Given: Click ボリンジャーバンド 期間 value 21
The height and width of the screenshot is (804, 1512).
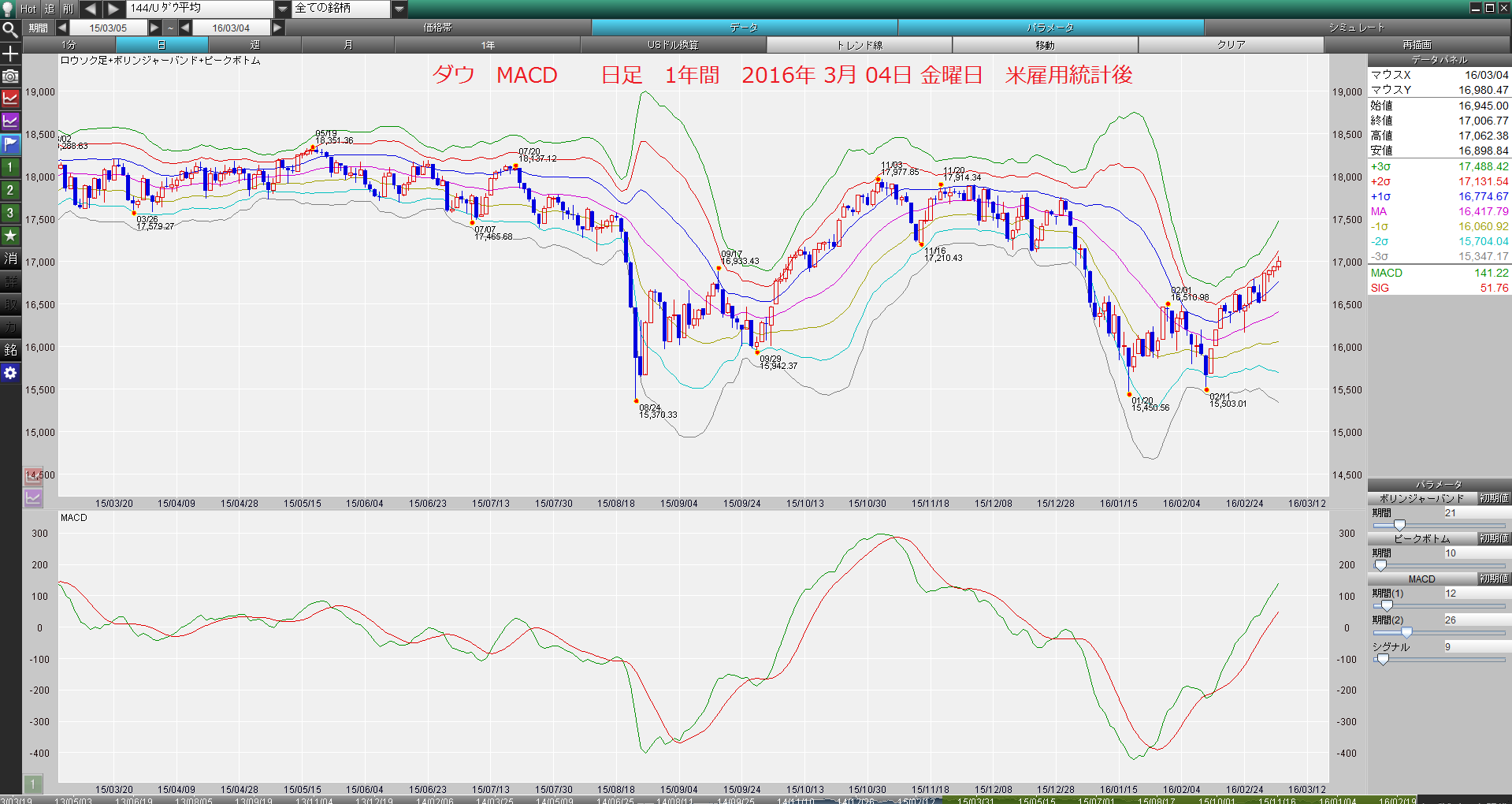Looking at the screenshot, I should 1476,513.
